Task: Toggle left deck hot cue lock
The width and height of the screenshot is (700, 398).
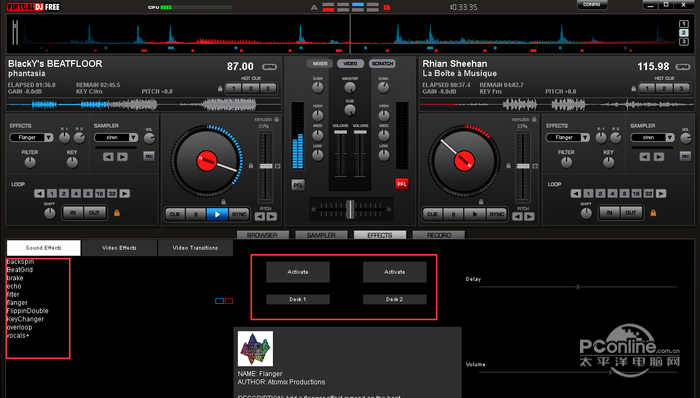Action: [220, 88]
